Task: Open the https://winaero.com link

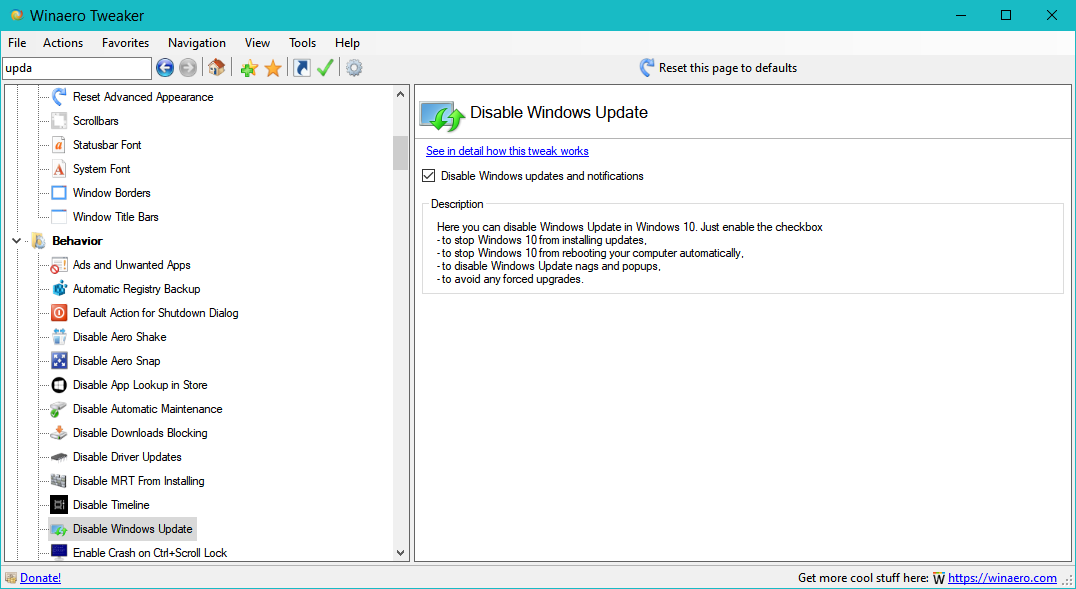Action: pos(1003,578)
